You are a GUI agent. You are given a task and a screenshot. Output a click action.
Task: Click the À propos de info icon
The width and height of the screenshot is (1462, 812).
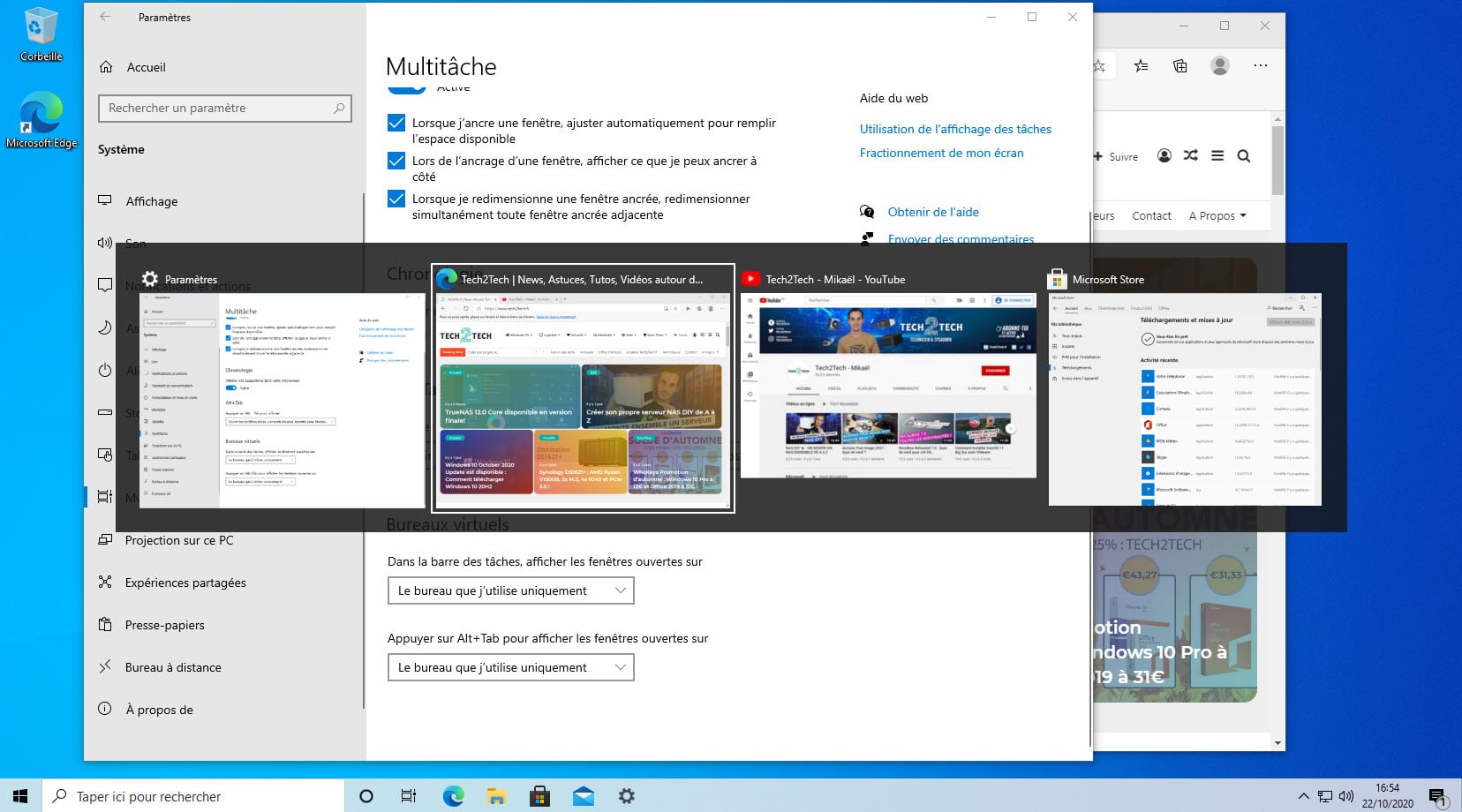pyautogui.click(x=105, y=709)
